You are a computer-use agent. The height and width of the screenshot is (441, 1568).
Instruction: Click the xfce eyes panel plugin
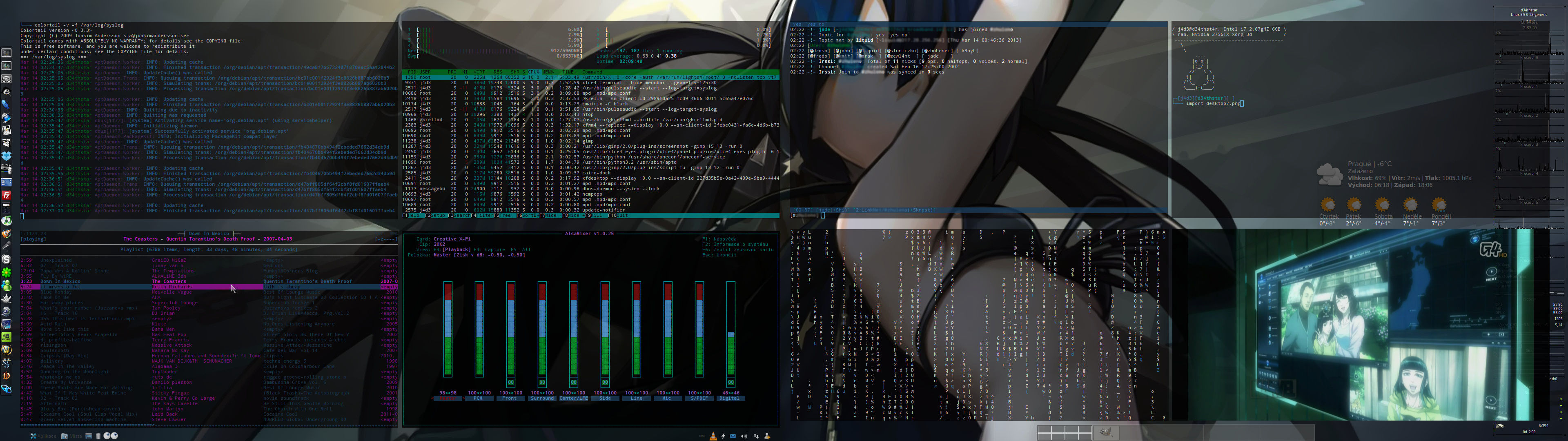point(110,436)
